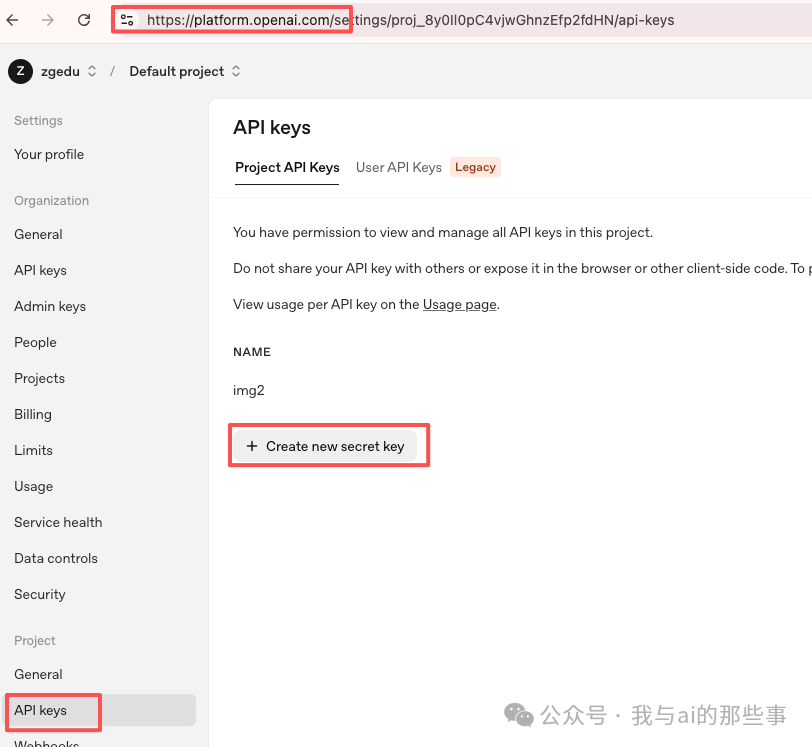Click Create new secret key button
Viewport: 812px width, 747px height.
(x=325, y=446)
